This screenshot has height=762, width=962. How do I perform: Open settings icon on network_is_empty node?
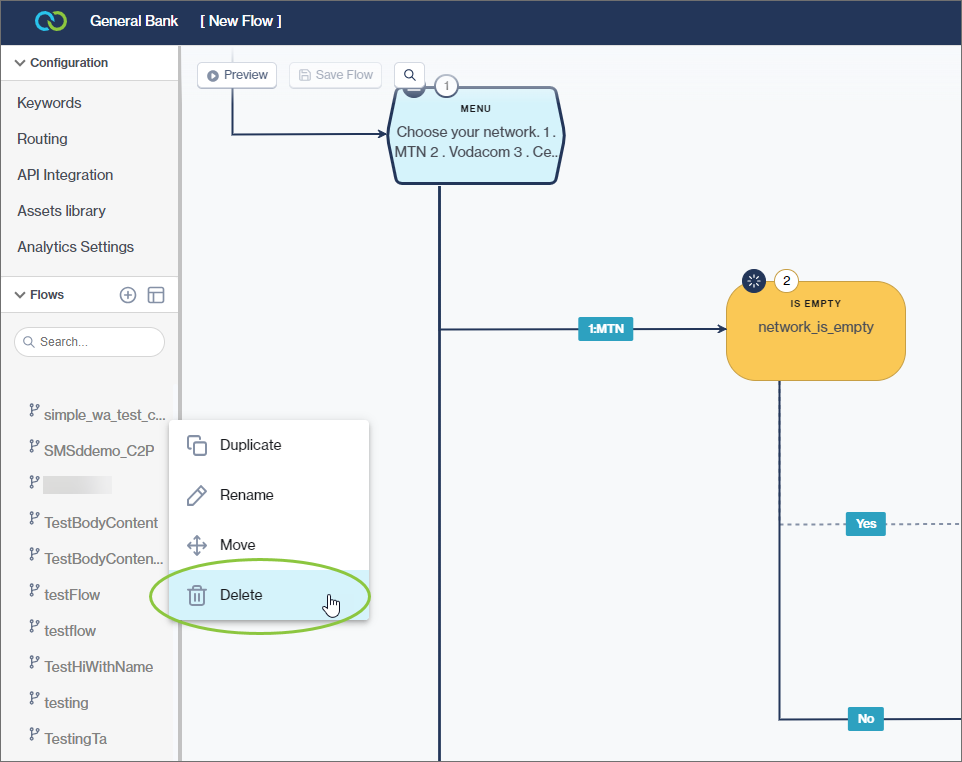click(x=753, y=280)
